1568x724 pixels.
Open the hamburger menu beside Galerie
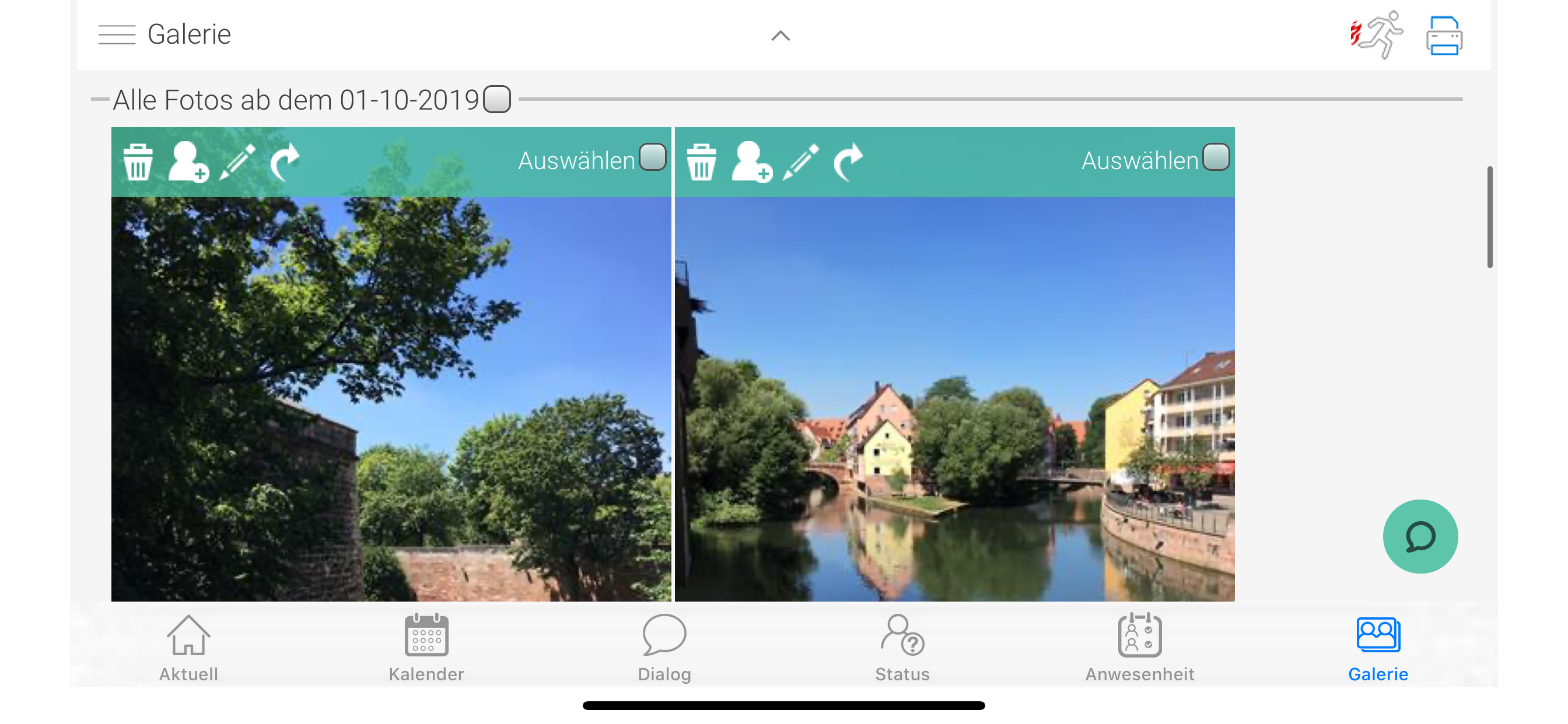pyautogui.click(x=116, y=34)
